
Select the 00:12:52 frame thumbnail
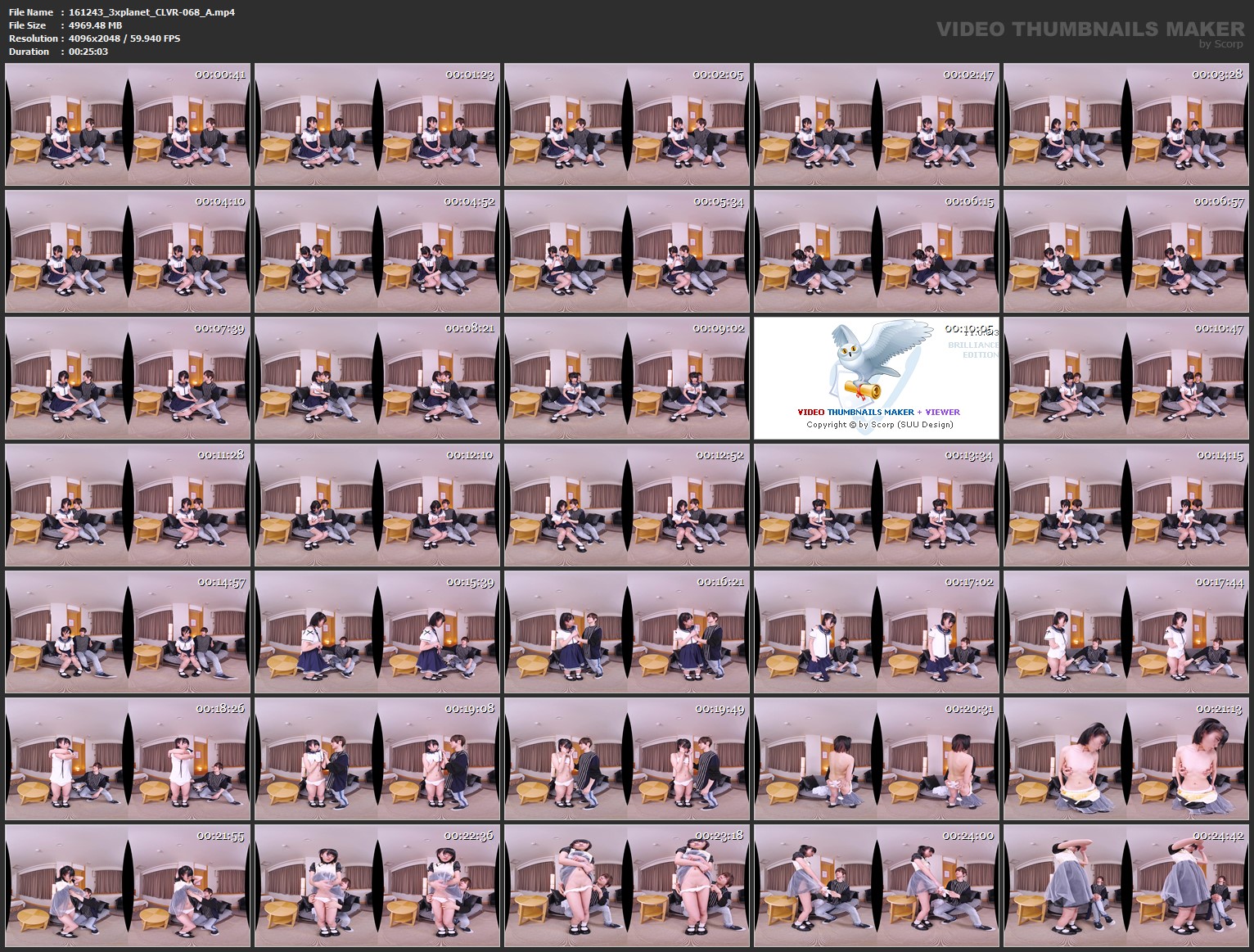(x=625, y=506)
